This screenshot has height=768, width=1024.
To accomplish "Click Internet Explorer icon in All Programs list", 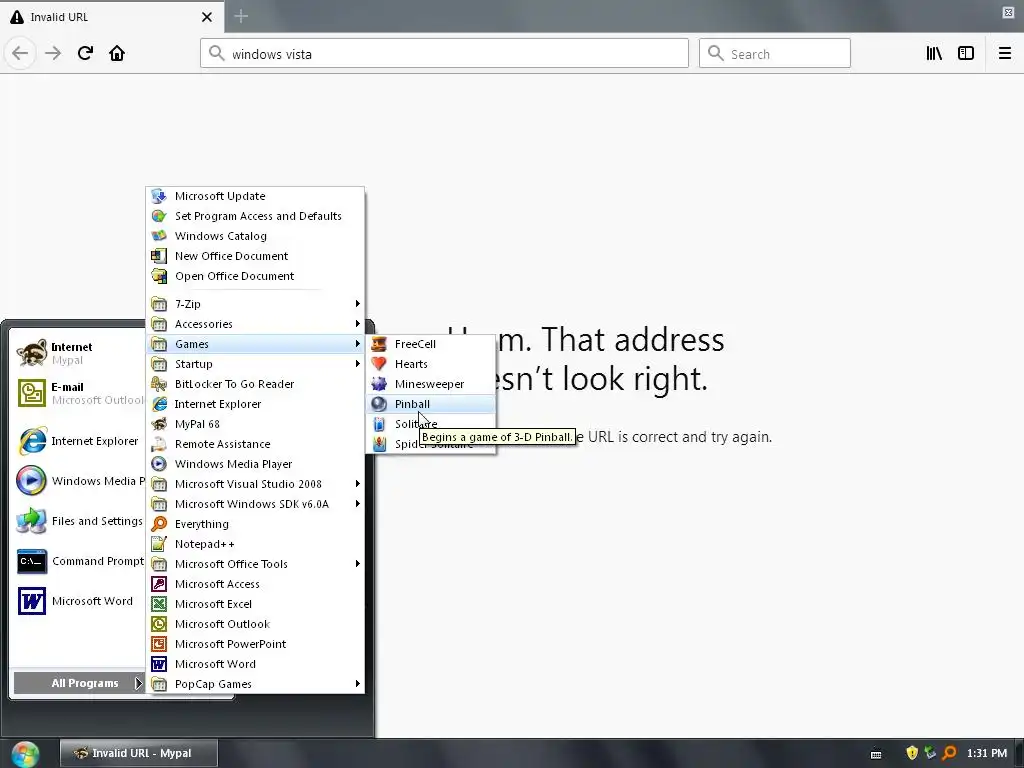I will (x=159, y=404).
